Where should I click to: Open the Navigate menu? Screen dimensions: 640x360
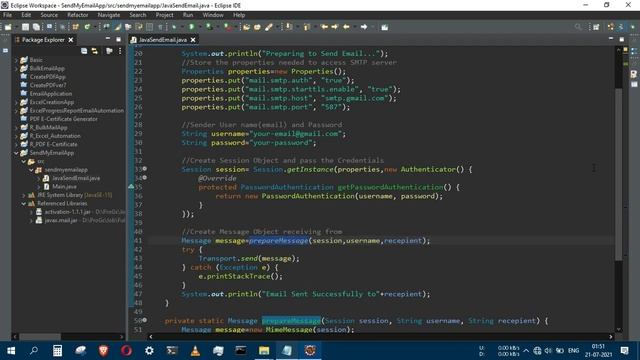pyautogui.click(x=109, y=15)
